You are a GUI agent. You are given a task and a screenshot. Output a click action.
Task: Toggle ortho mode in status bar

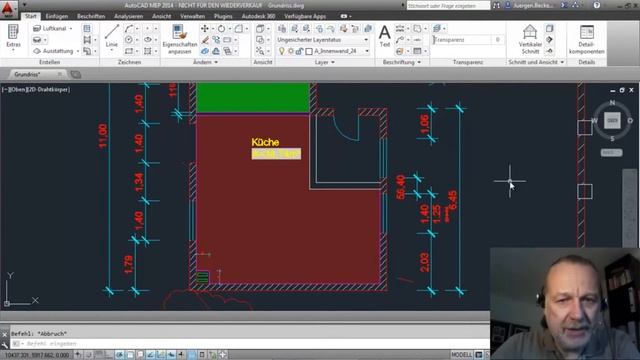pos(109,355)
